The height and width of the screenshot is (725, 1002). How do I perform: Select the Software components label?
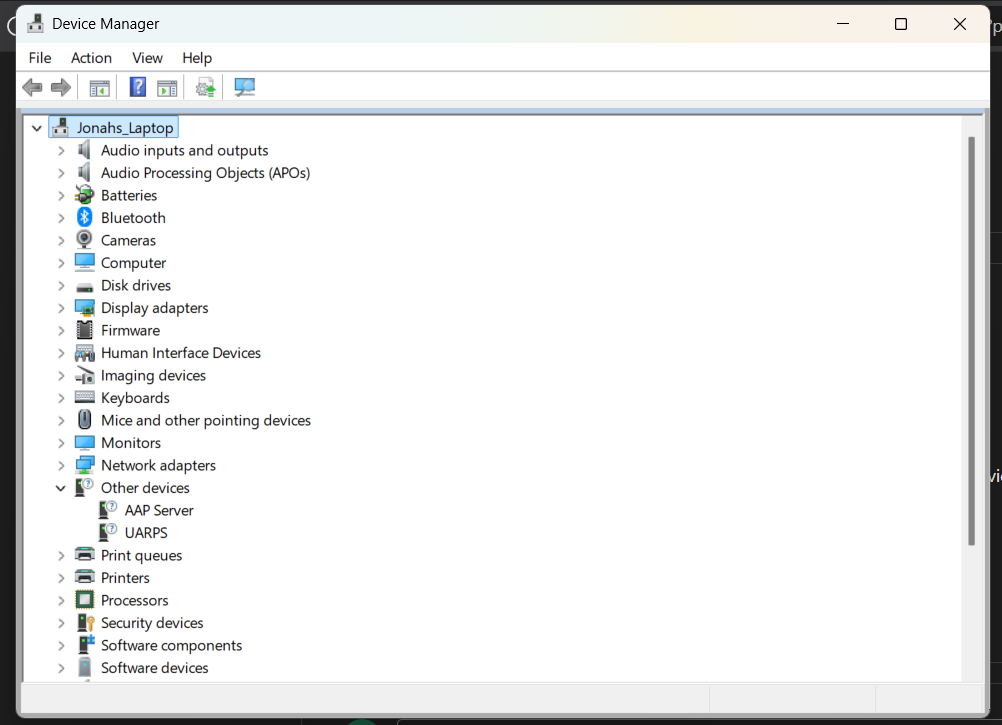171,645
